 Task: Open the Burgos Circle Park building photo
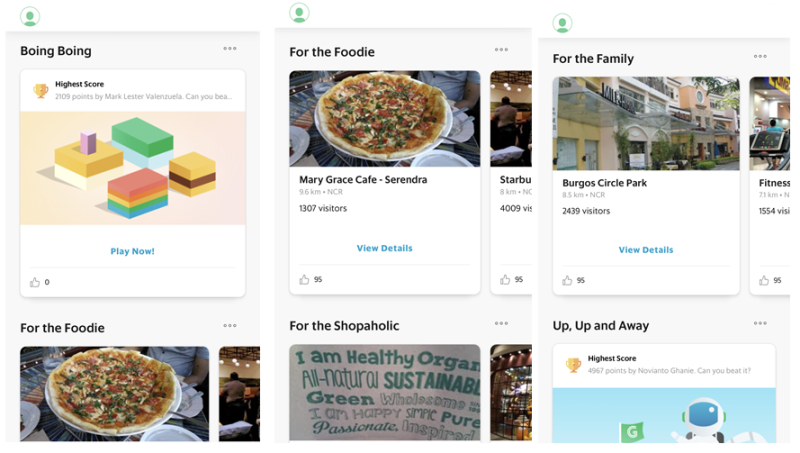pos(645,123)
